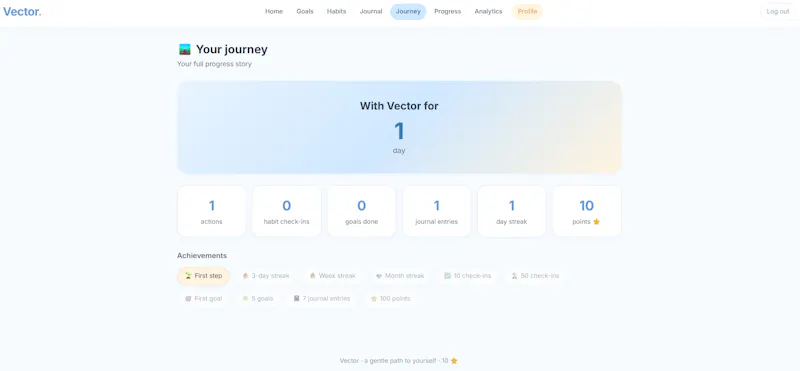800x371 pixels.
Task: Click the notebook icon on 7 journal entries
Action: pos(296,299)
